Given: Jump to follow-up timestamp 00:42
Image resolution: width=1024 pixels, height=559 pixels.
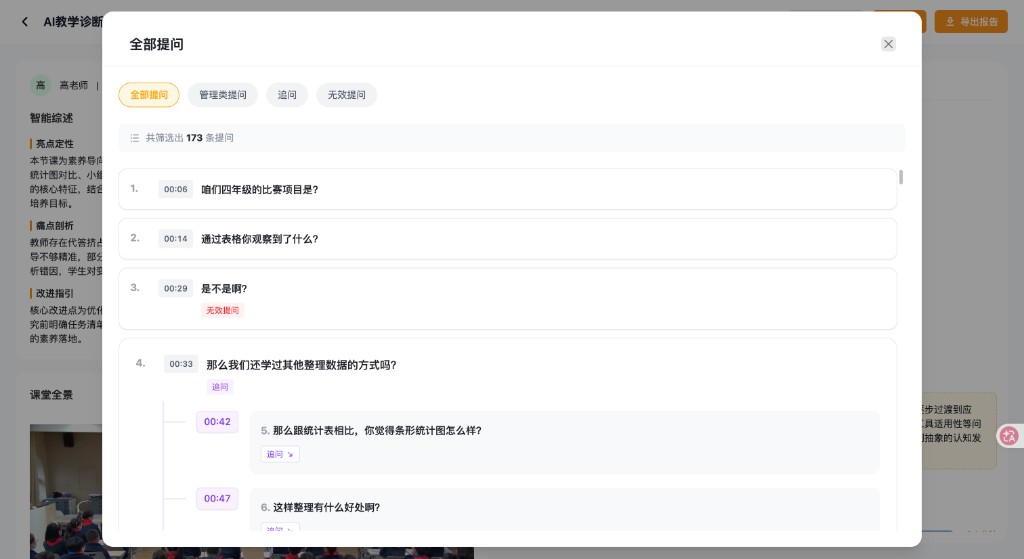Looking at the screenshot, I should (217, 422).
